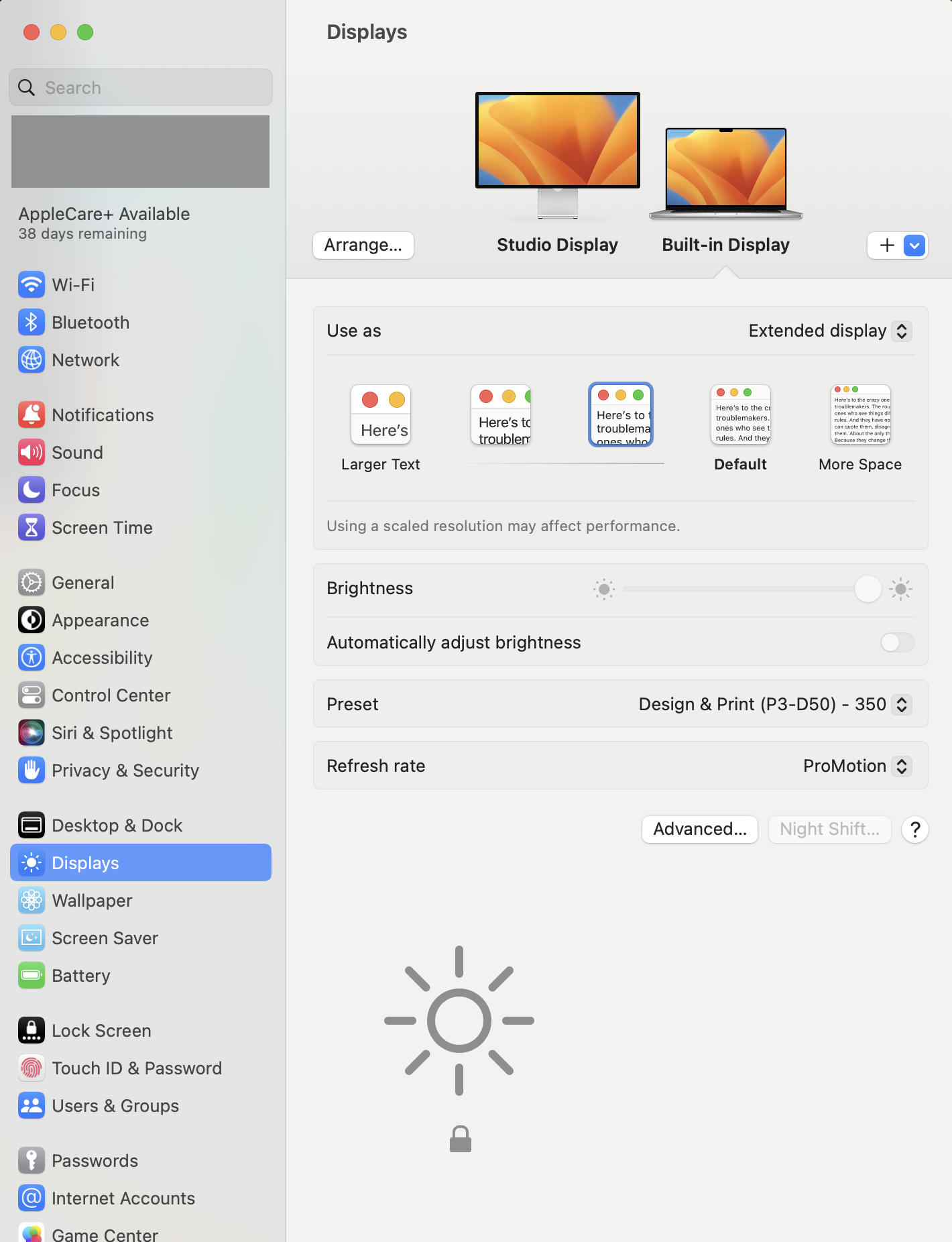Screen dimensions: 952x1242
Task: Go to Battery settings label
Action: [81, 976]
